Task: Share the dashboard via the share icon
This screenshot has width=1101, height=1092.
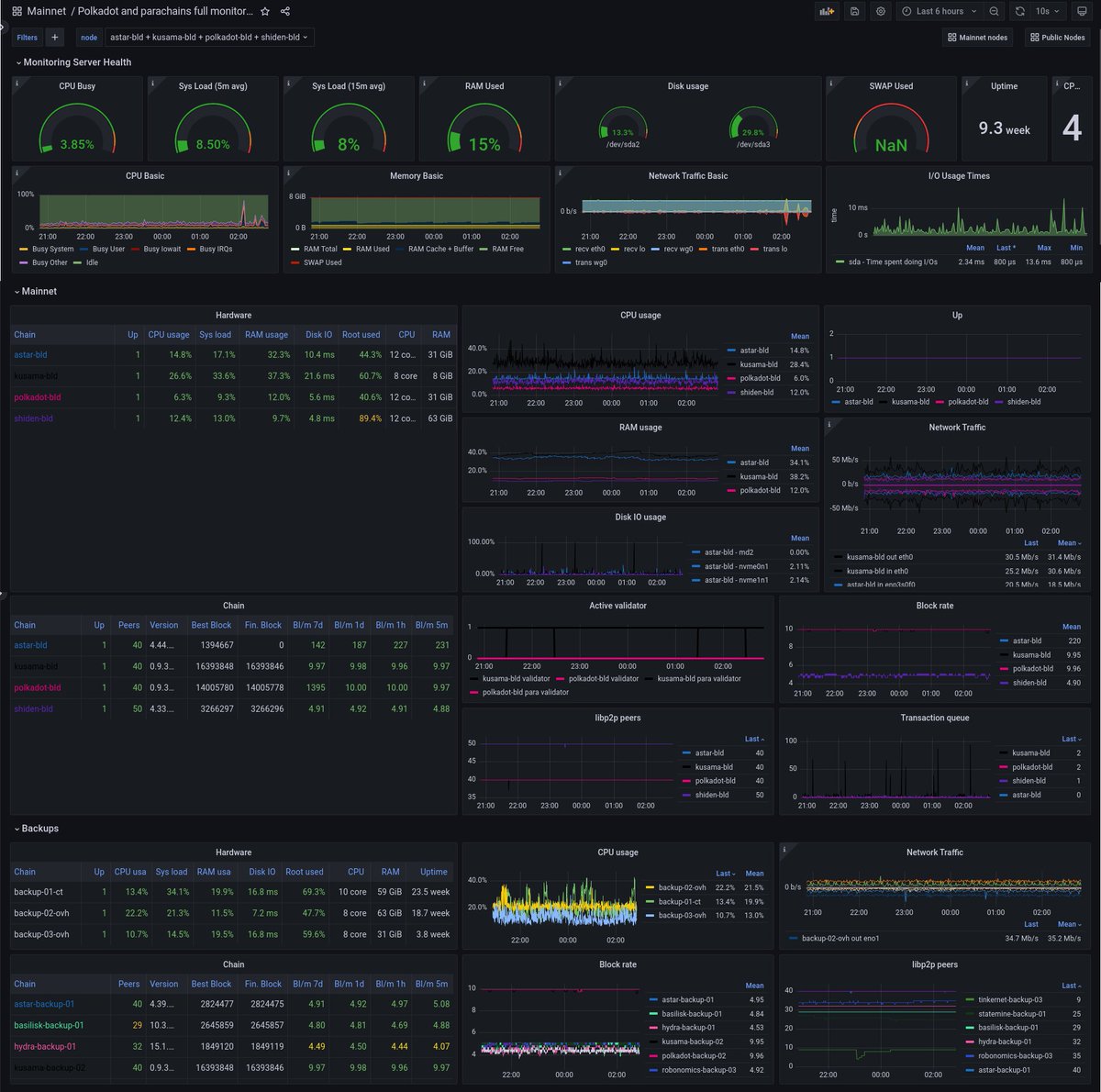Action: click(285, 11)
